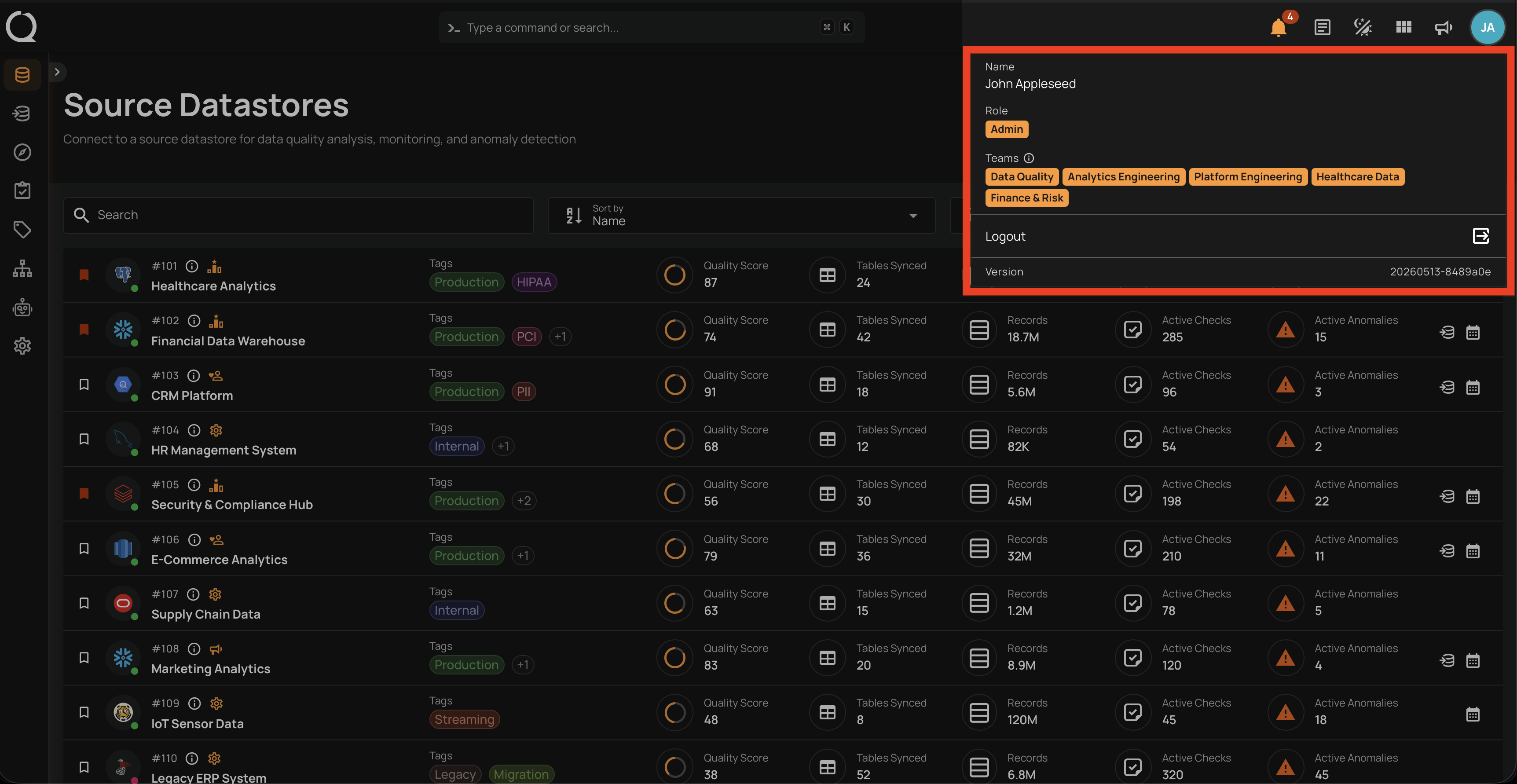The image size is (1517, 784).
Task: Toggle bookmark for HR Management System
Action: click(84, 440)
